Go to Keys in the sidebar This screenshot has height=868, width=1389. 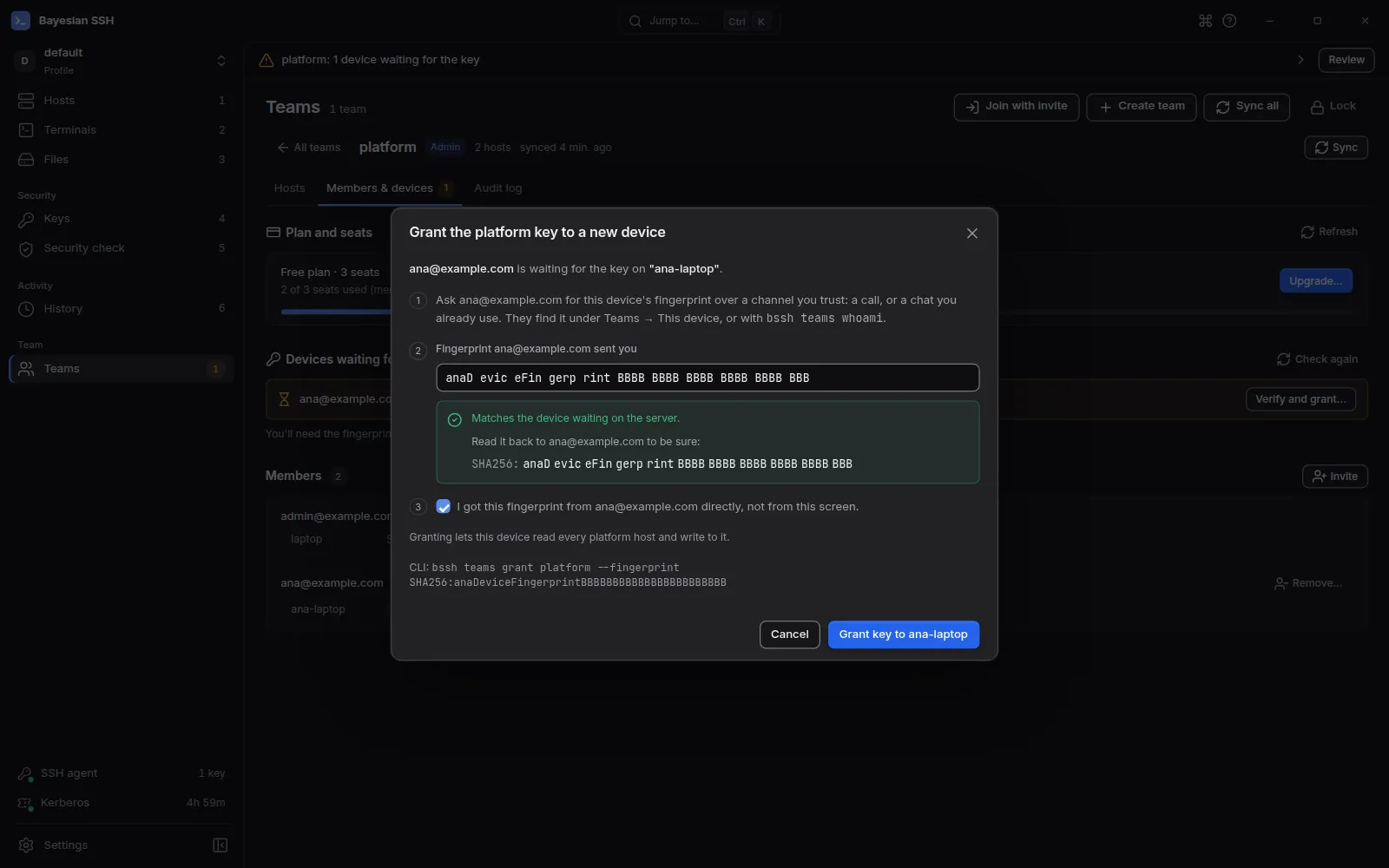122,219
